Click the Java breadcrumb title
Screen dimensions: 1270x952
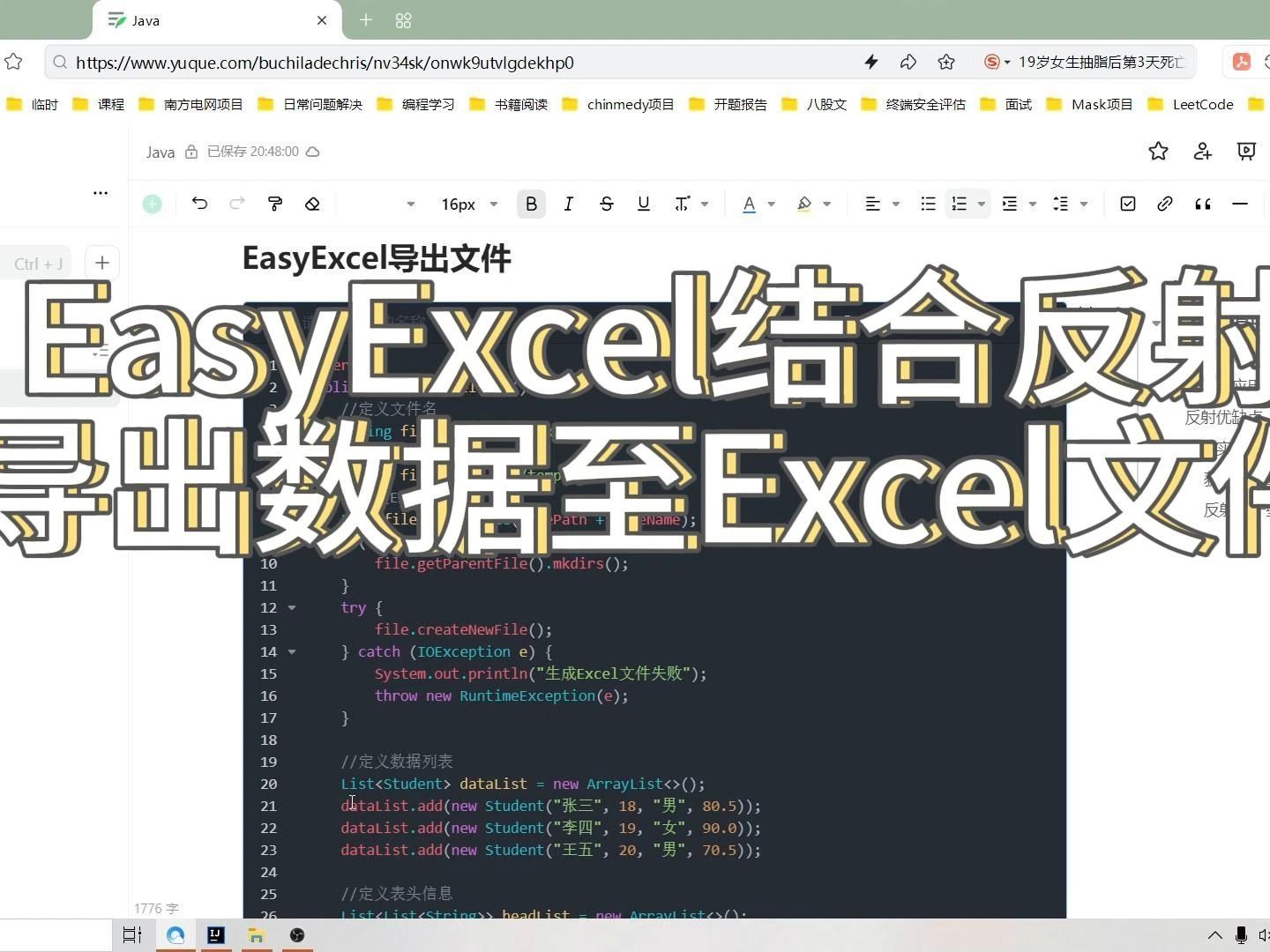tap(161, 152)
